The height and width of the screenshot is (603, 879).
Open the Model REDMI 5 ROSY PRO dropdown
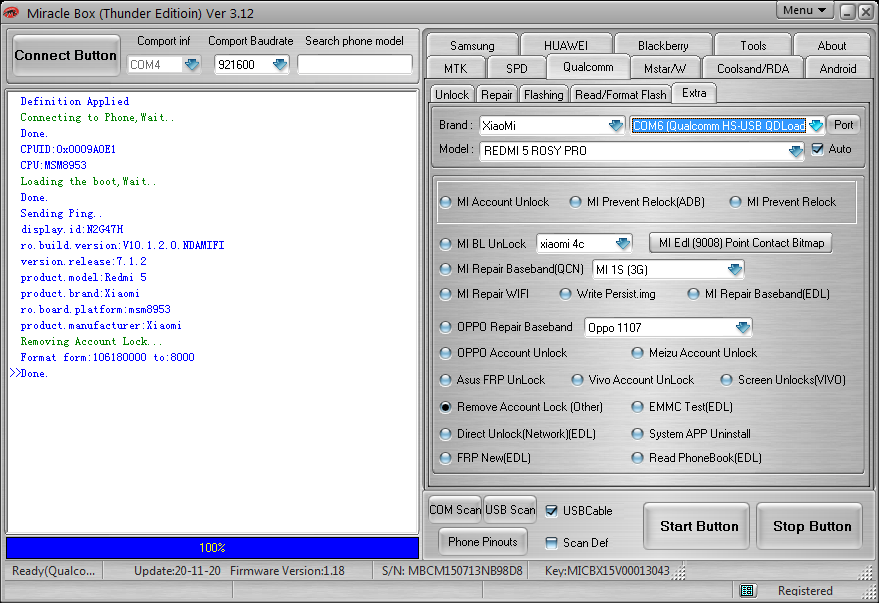pyautogui.click(x=795, y=151)
